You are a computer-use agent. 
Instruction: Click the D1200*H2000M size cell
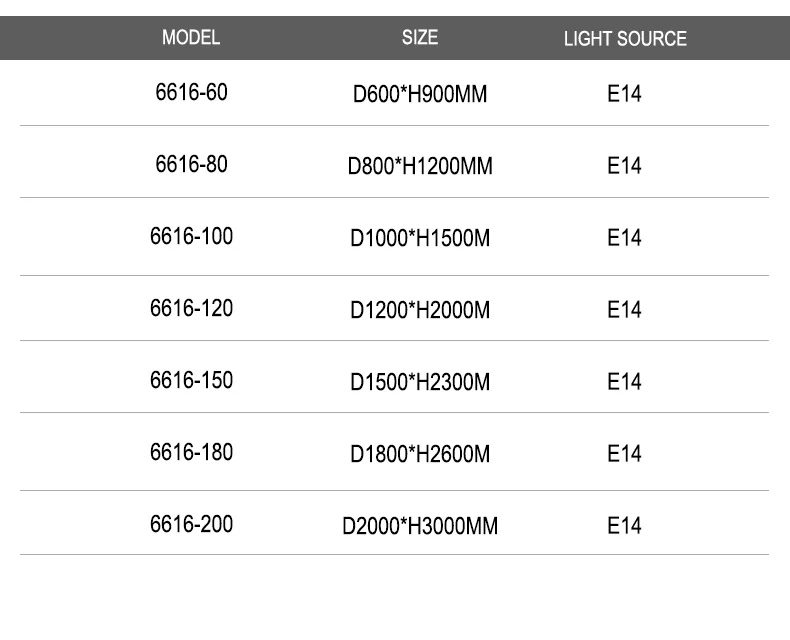click(420, 311)
